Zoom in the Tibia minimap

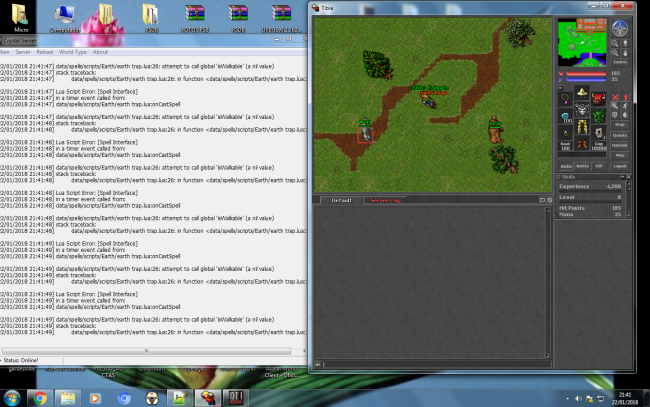(x=615, y=53)
